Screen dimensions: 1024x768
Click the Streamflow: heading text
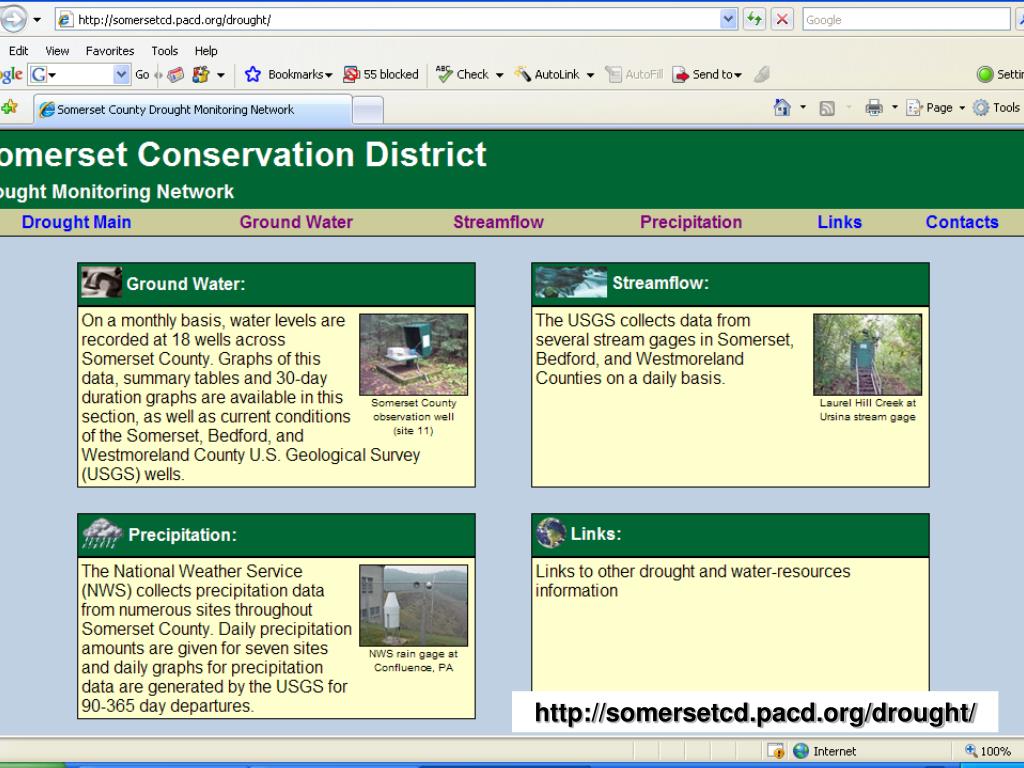[x=660, y=283]
